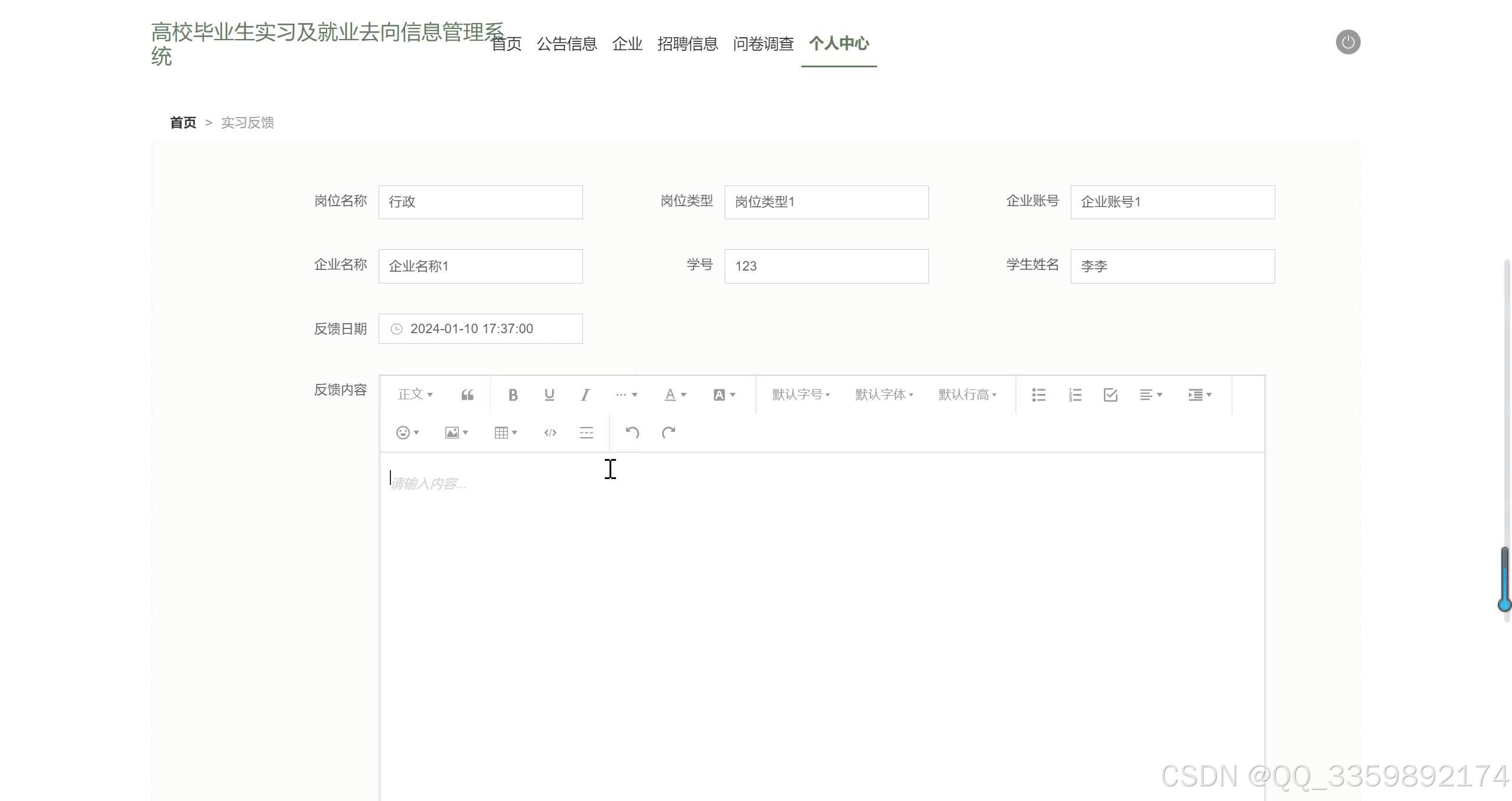Open the 问卷调查 navigation tab
1512x801 pixels.
763,43
